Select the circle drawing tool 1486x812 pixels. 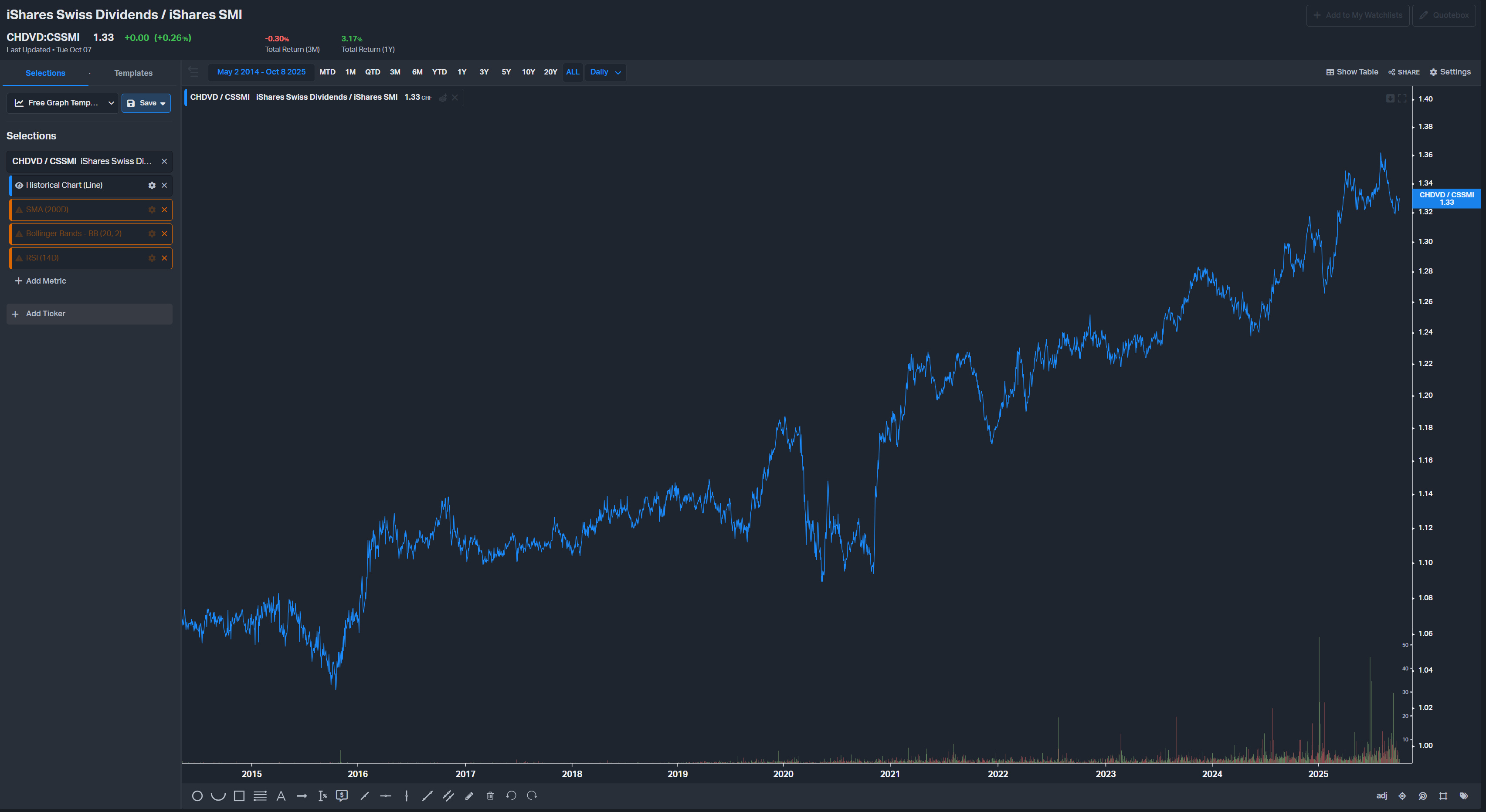197,796
